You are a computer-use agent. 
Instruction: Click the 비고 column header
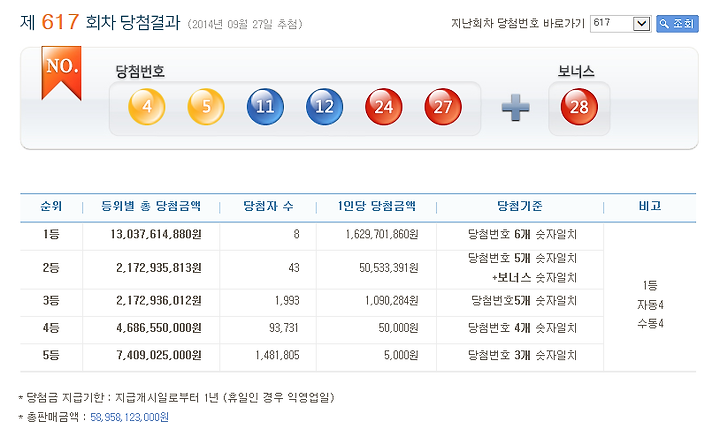point(650,206)
